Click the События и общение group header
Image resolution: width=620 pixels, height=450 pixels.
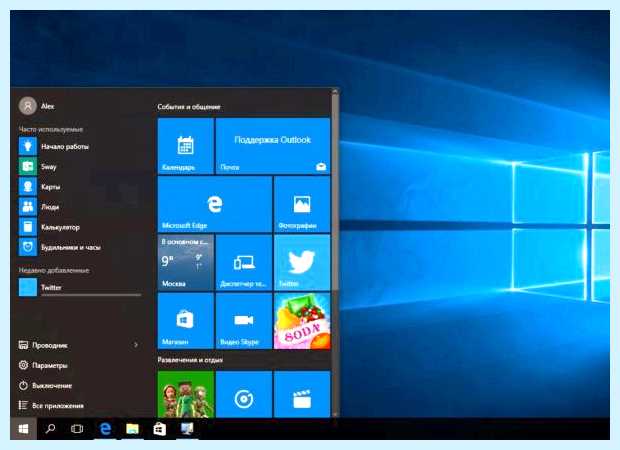click(189, 107)
